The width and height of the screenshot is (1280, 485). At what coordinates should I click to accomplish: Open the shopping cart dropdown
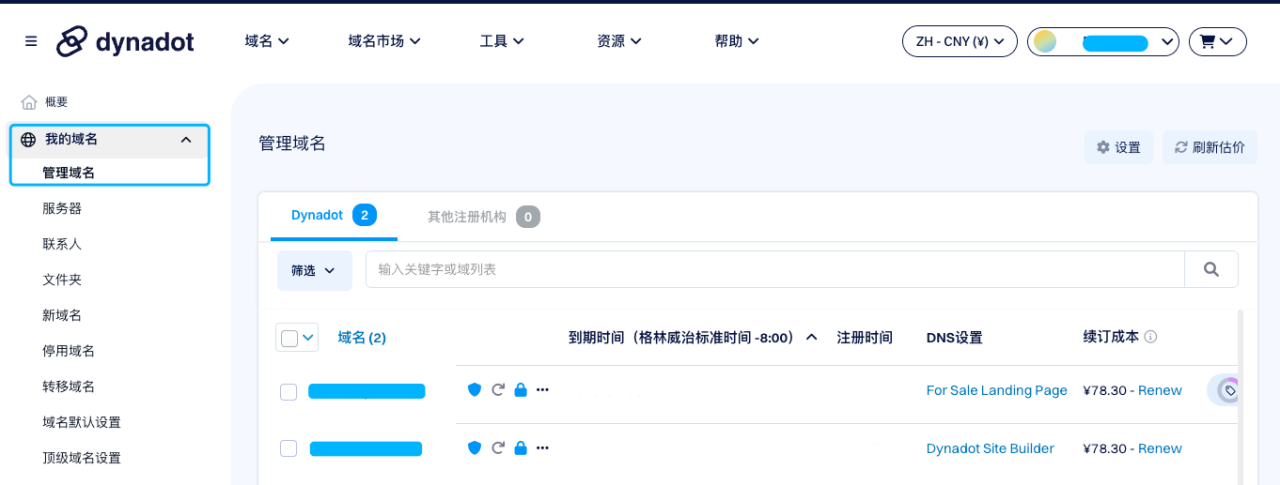coord(1217,41)
